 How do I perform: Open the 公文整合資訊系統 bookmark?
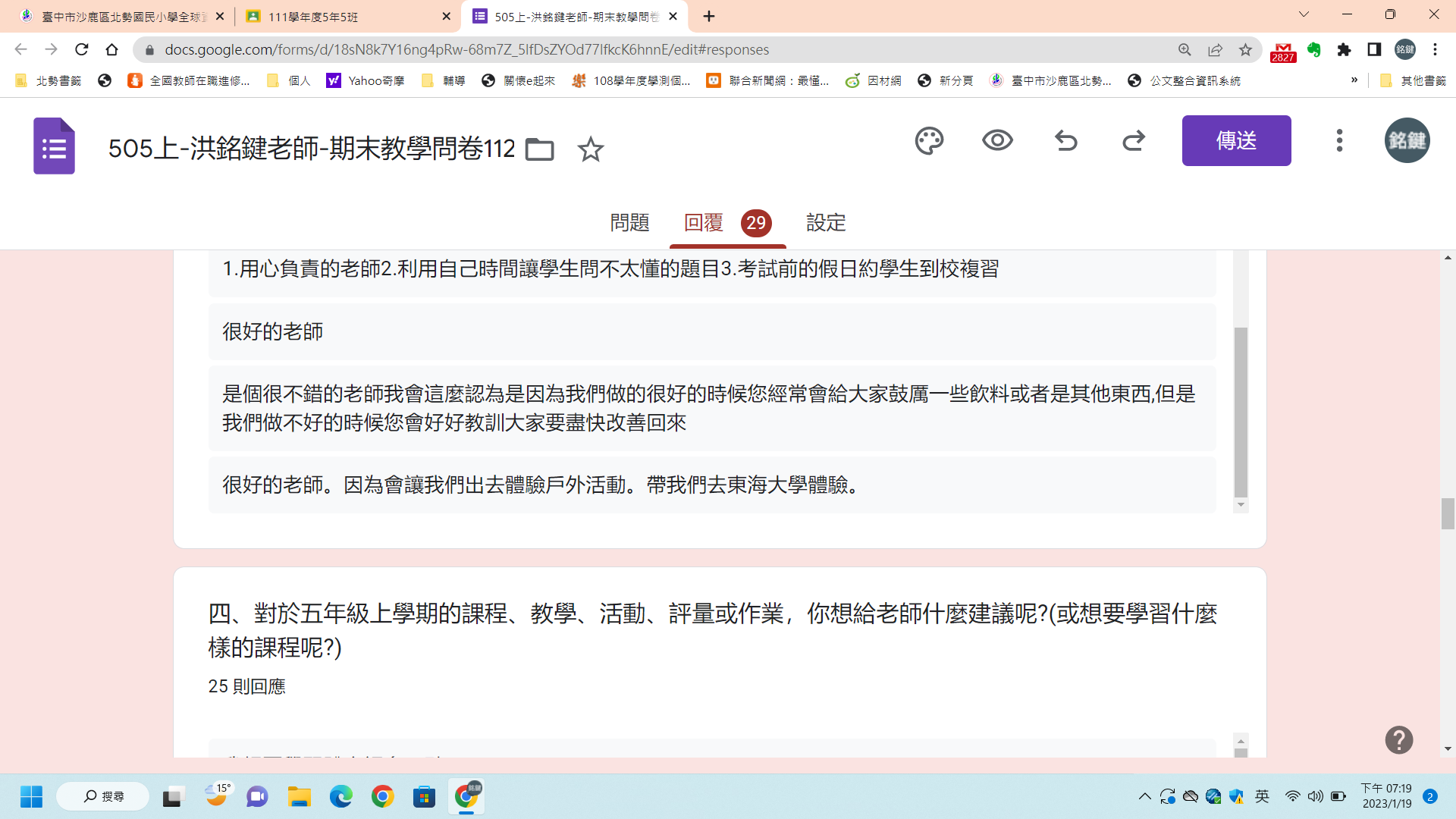point(1184,80)
